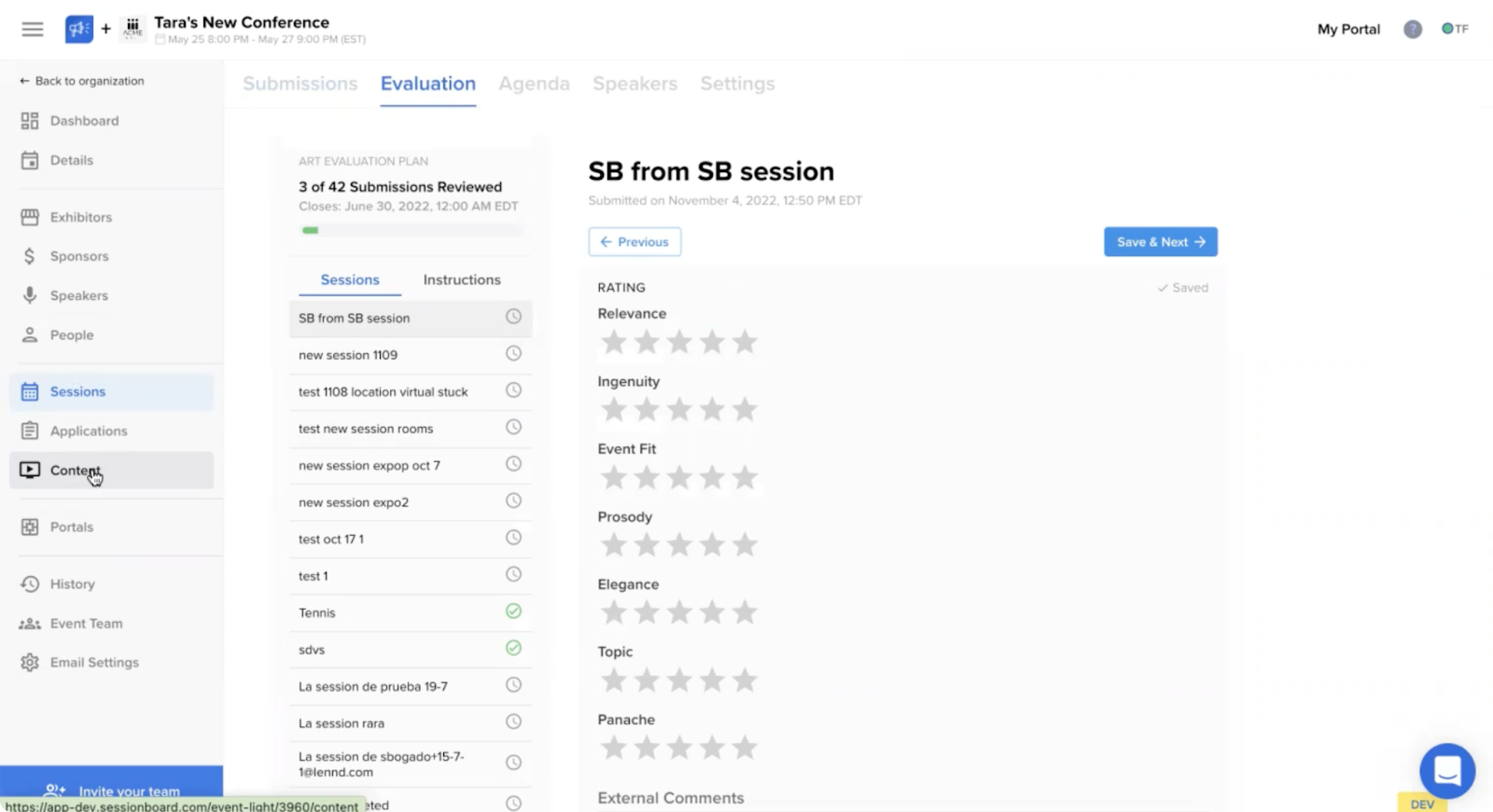The image size is (1493, 812).
Task: Switch to the Submissions tab
Action: pos(300,84)
